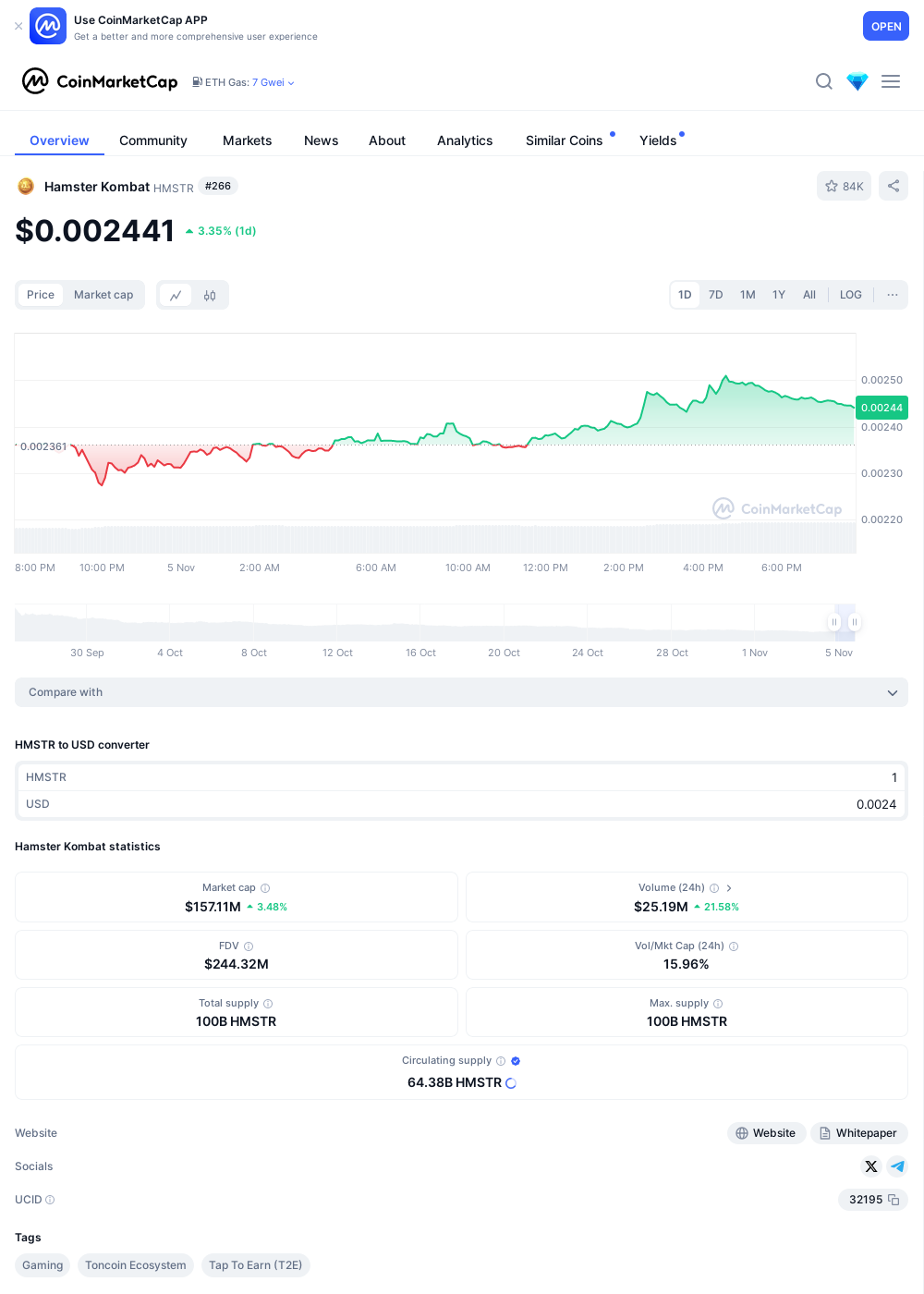Click Vol/Mkt Cap (24h) info icon
924x1294 pixels.
click(734, 946)
